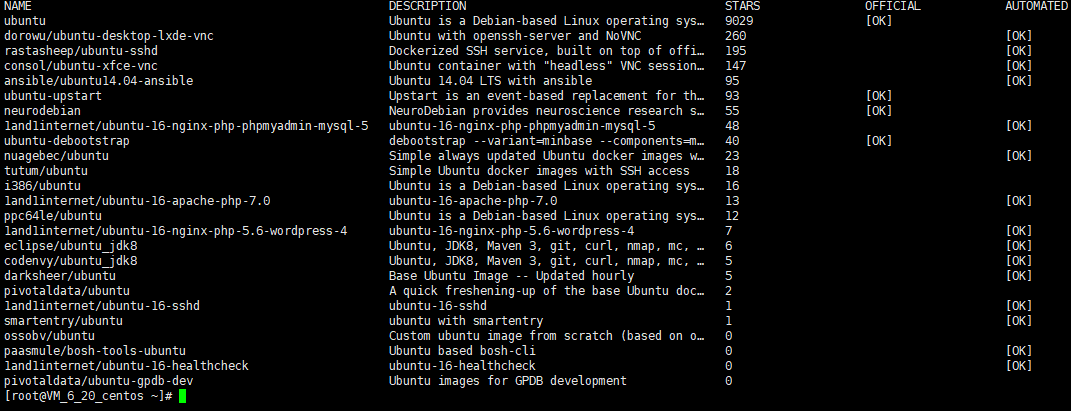Screen dimensions: 1071x411
Task: Click the ansible/ubuntu14.04-ansible entry
Action: pos(98,81)
